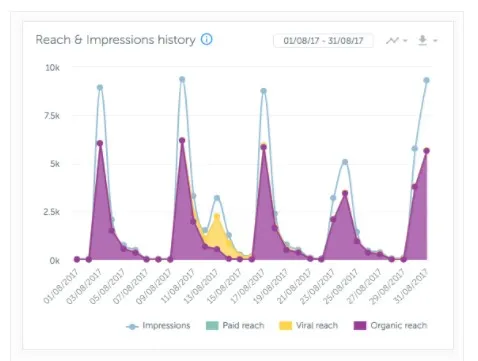Click the Reach & Impressions history title
The image size is (478, 361).
(116, 40)
